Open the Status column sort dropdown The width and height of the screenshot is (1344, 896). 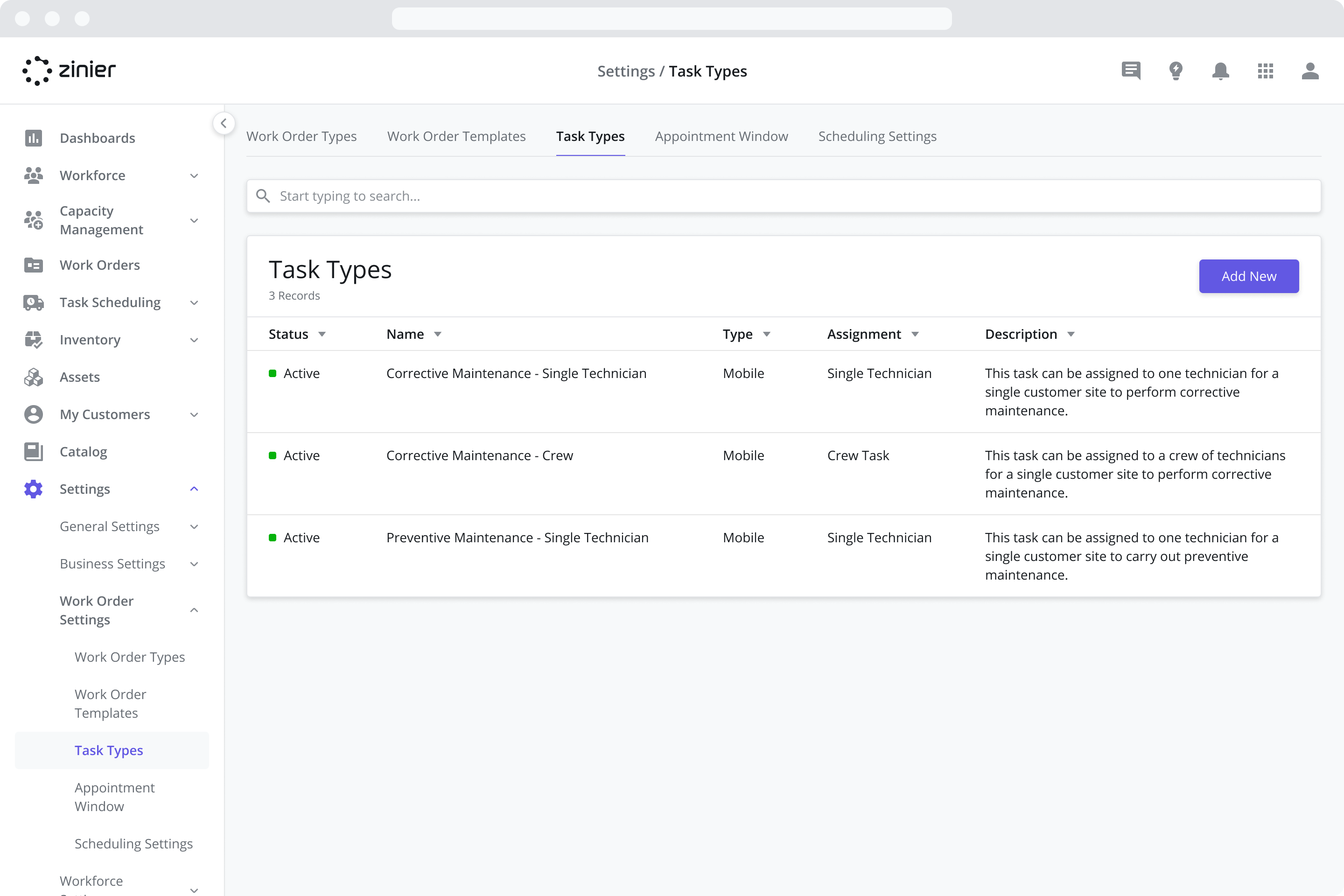322,334
